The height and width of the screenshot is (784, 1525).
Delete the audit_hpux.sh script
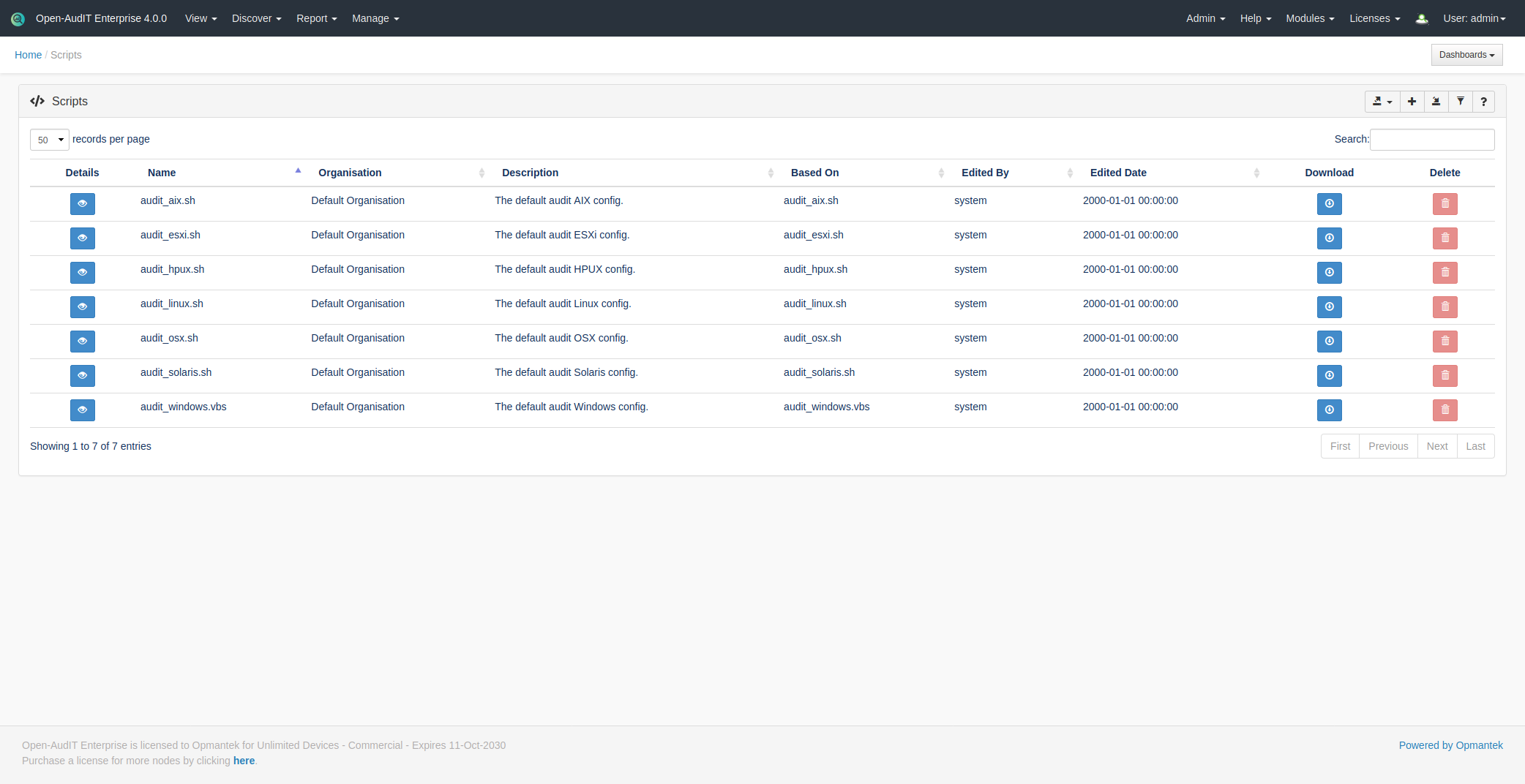tap(1445, 273)
